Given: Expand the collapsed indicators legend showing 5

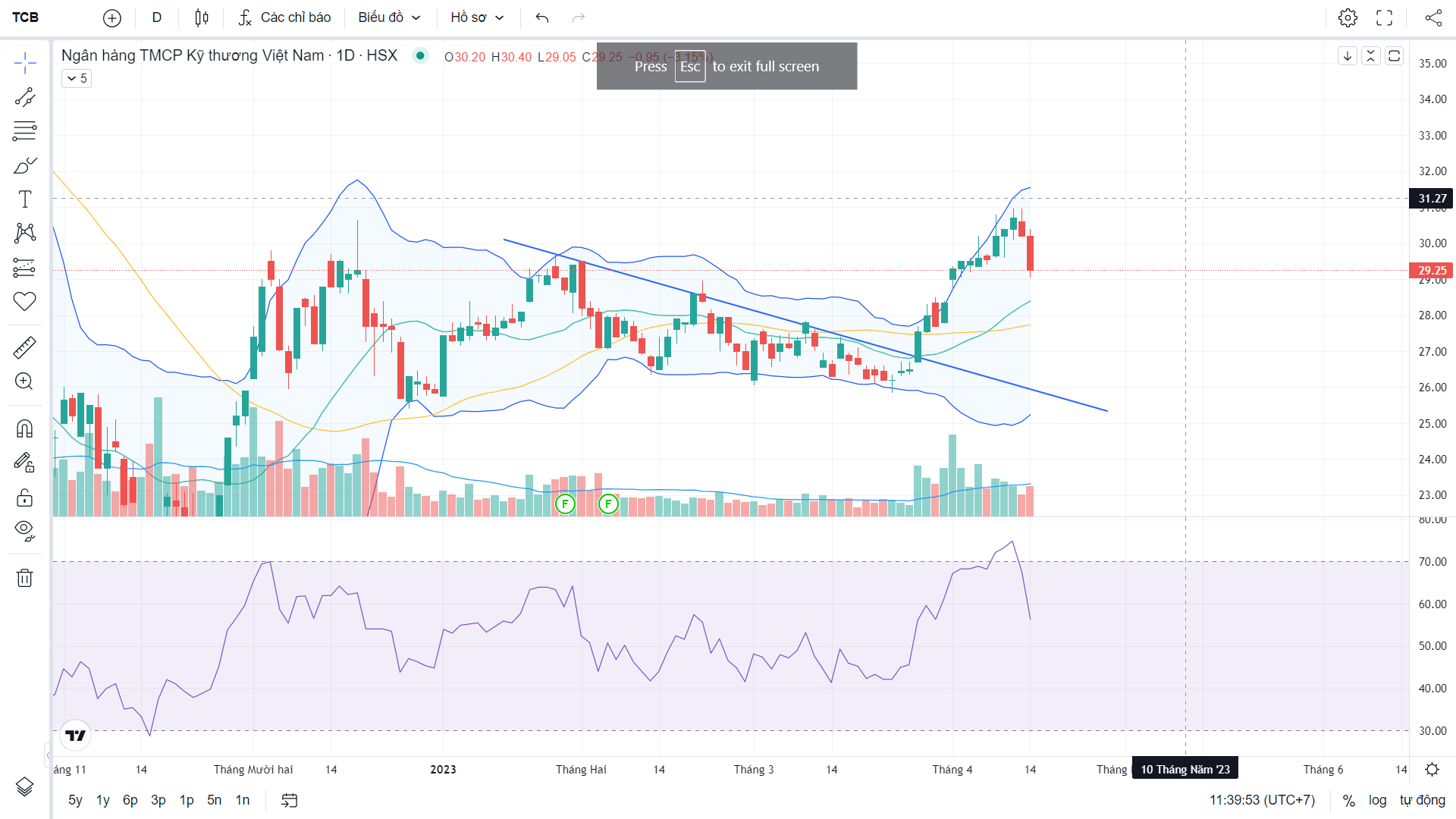Looking at the screenshot, I should click(77, 78).
